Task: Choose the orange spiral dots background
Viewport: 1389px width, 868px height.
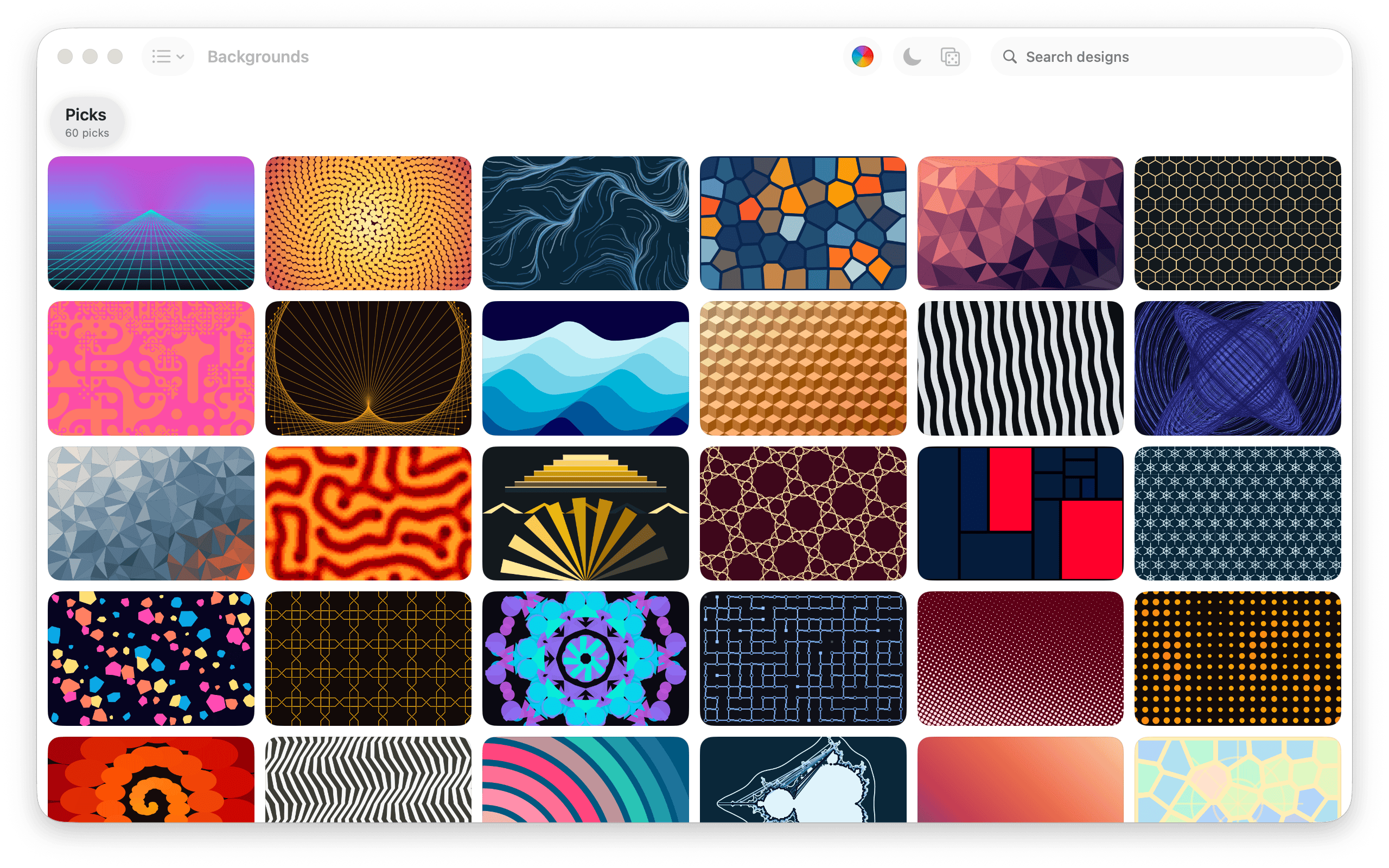Action: click(x=368, y=223)
